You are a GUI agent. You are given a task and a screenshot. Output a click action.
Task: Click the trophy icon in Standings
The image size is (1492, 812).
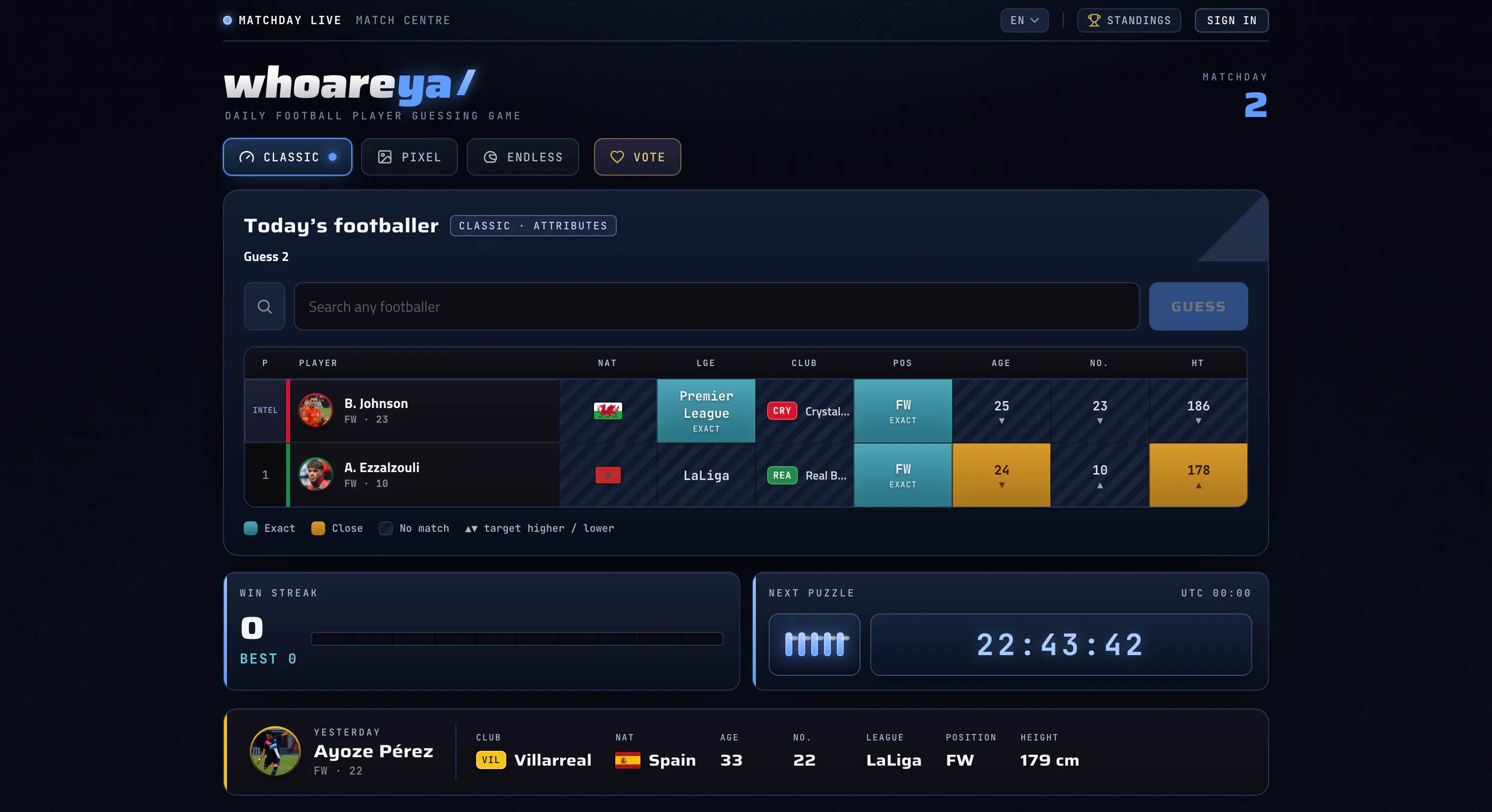[x=1093, y=20]
